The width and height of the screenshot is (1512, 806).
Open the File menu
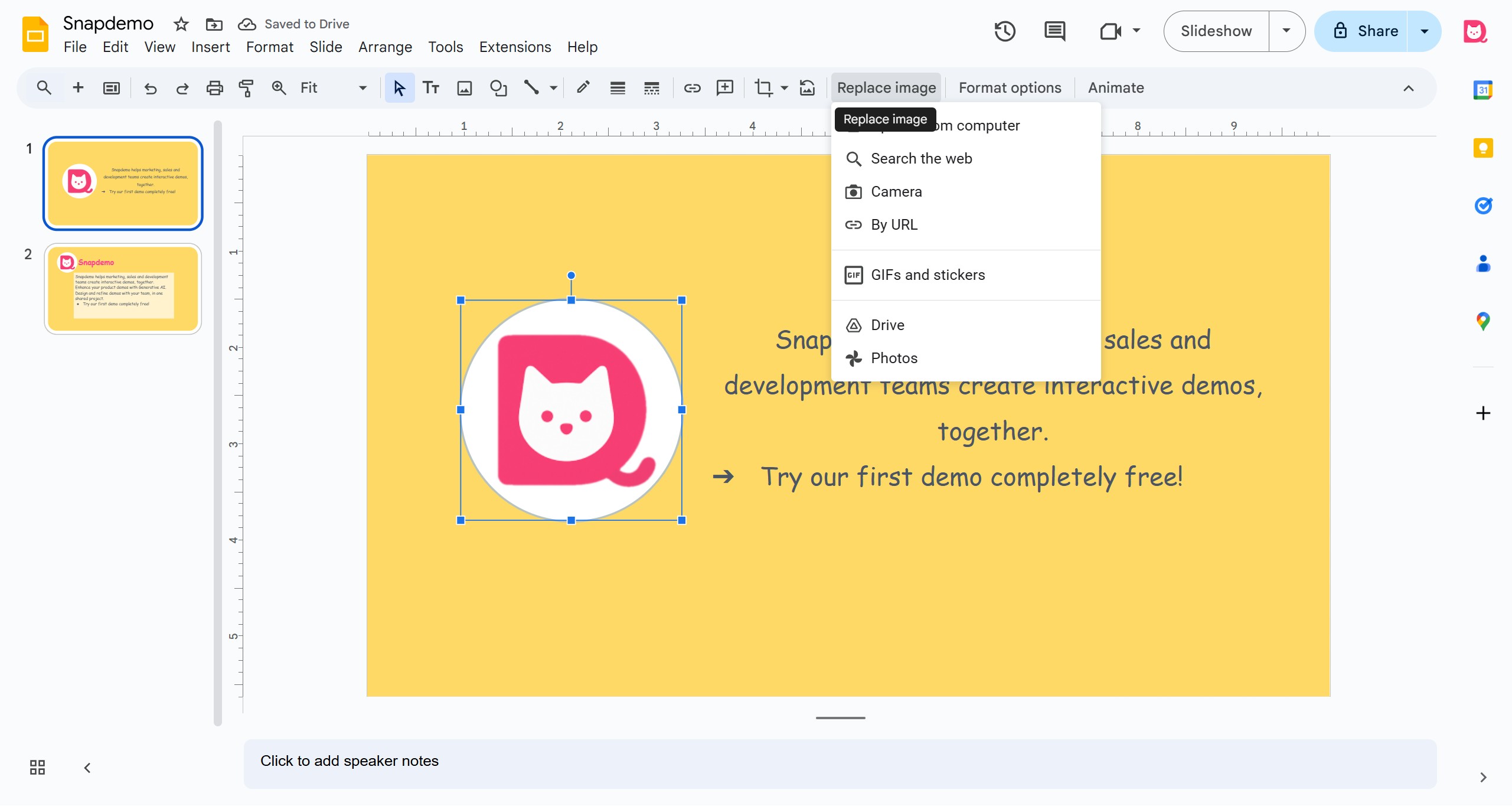pos(75,47)
